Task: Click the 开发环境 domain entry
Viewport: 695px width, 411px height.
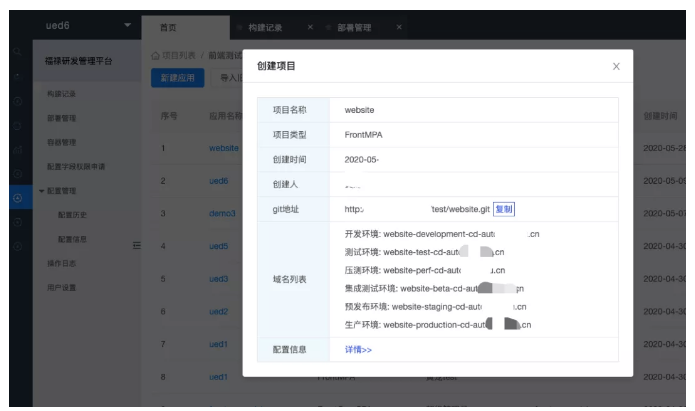Action: (x=442, y=234)
